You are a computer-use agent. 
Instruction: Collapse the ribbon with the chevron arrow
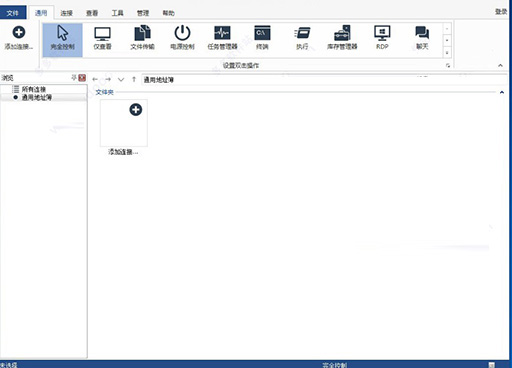click(x=500, y=65)
